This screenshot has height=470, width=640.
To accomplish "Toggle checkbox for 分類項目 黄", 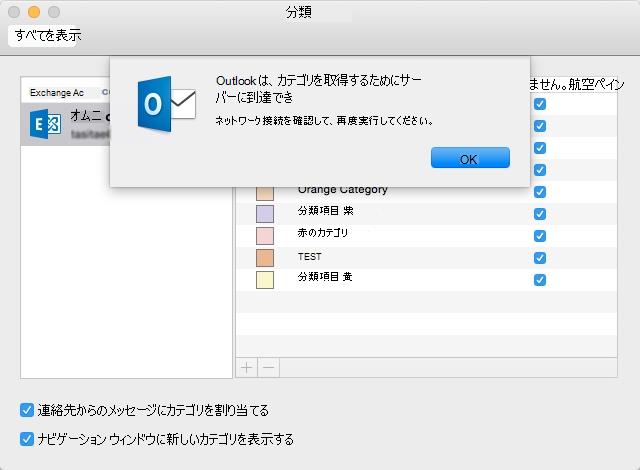I will (540, 280).
